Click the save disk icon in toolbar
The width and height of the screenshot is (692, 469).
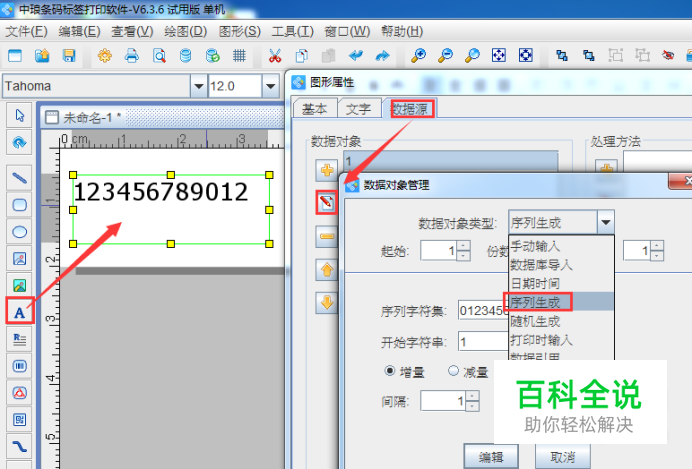pyautogui.click(x=67, y=55)
